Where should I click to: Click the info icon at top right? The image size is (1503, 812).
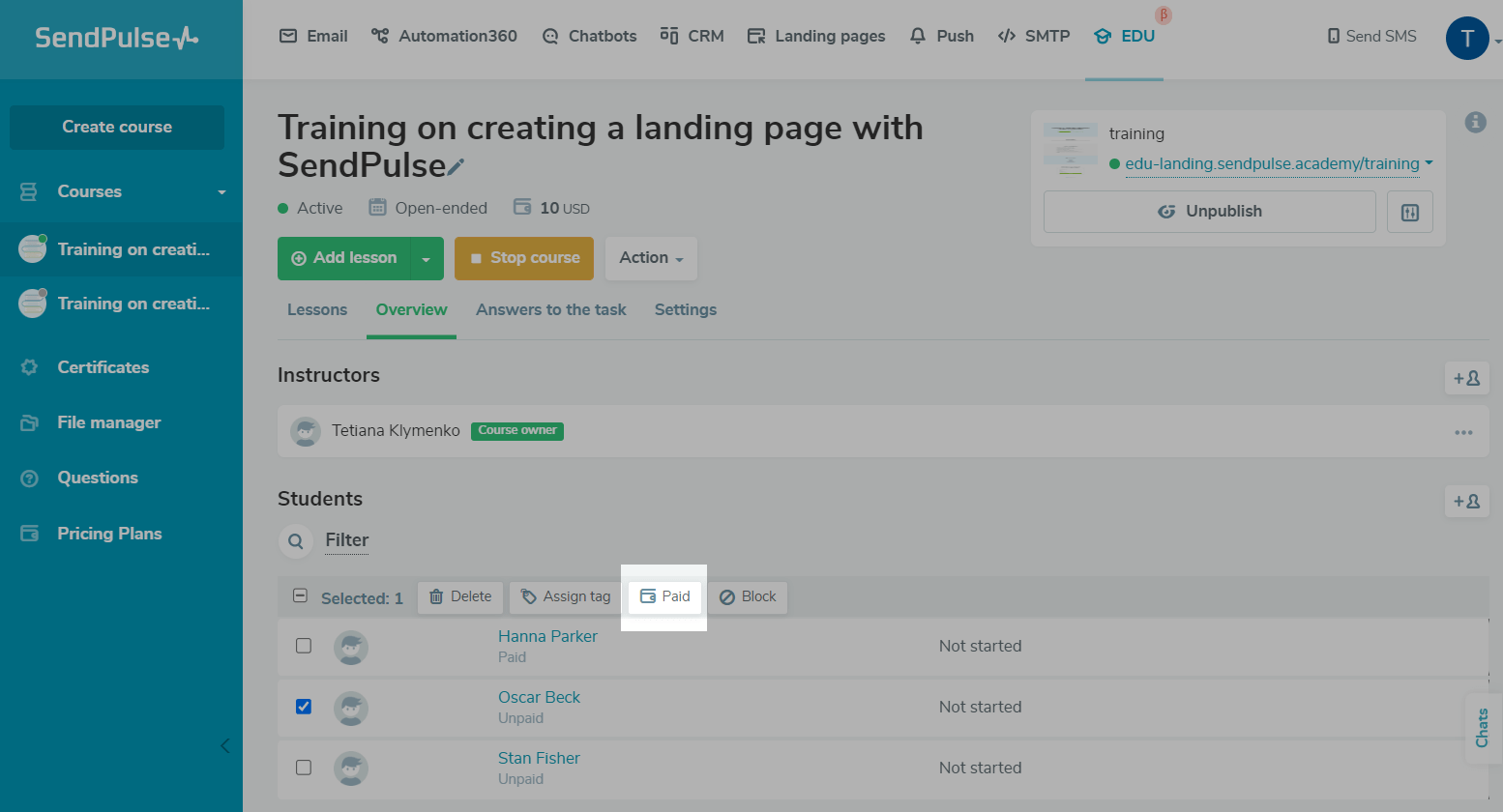1475,122
